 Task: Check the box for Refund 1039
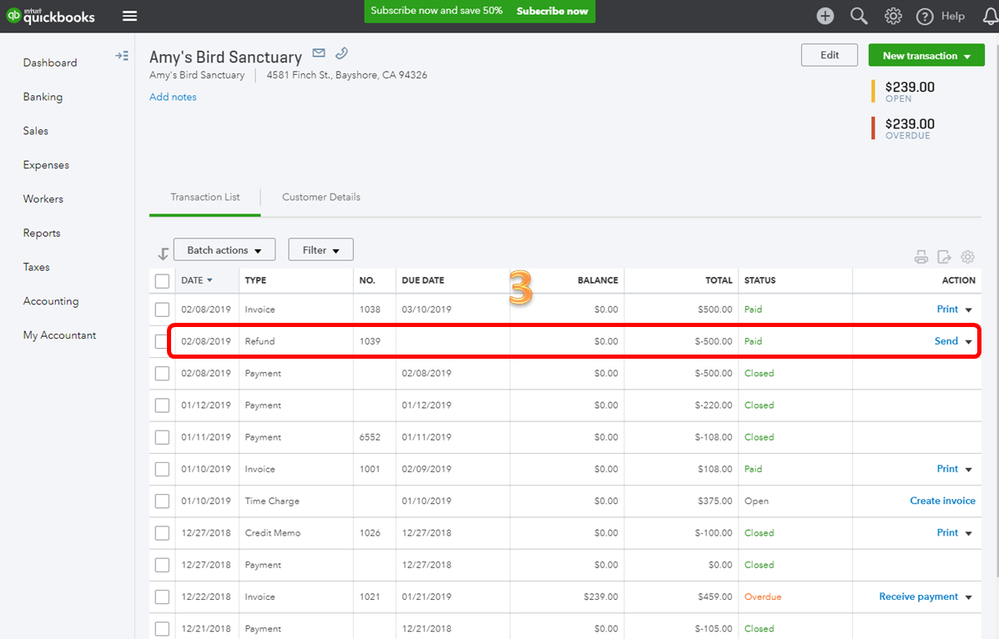(x=161, y=341)
